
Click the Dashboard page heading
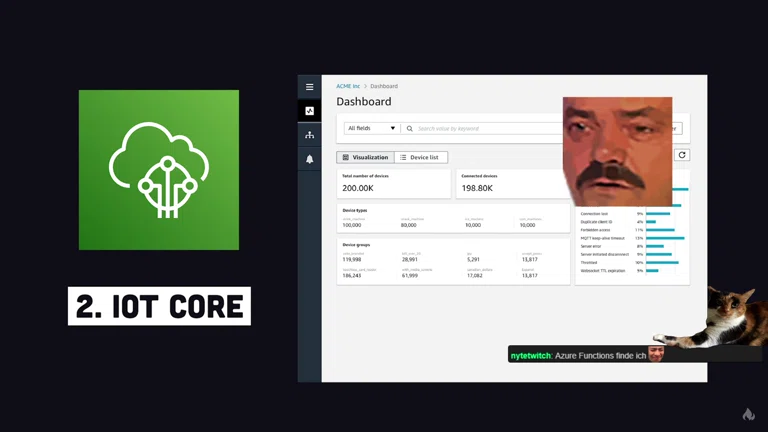[364, 101]
